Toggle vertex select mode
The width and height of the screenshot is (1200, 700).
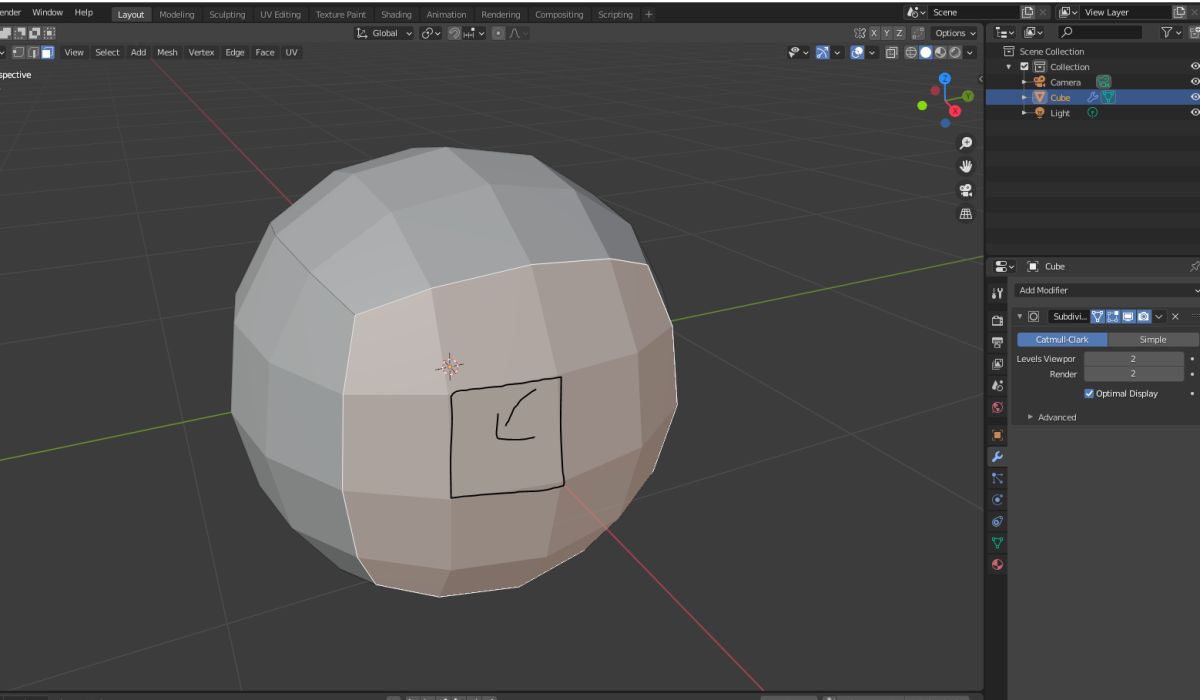coord(19,52)
